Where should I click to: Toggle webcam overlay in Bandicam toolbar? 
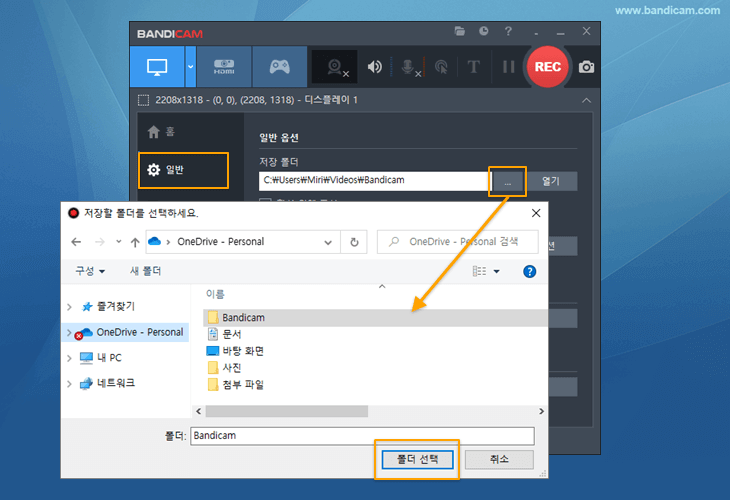[x=335, y=67]
